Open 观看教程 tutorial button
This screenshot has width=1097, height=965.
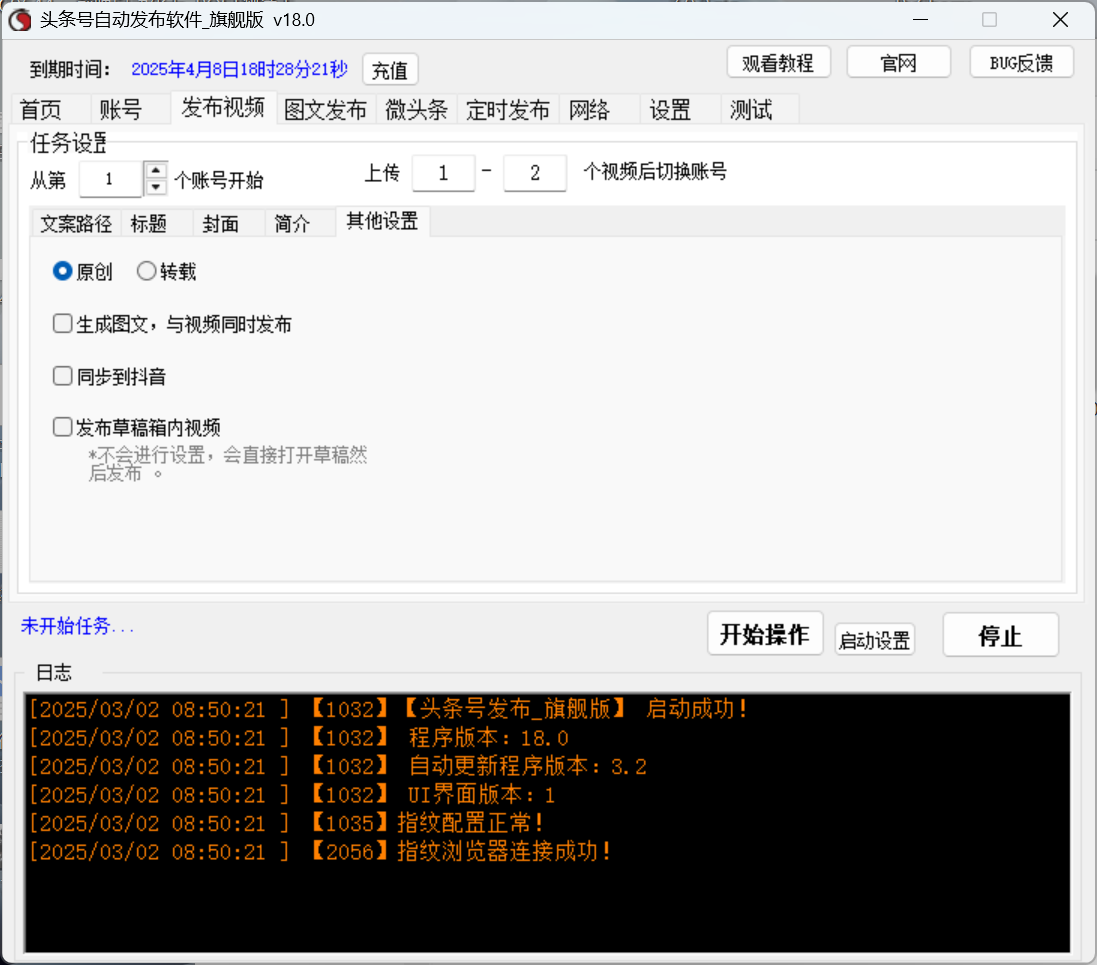tap(778, 63)
